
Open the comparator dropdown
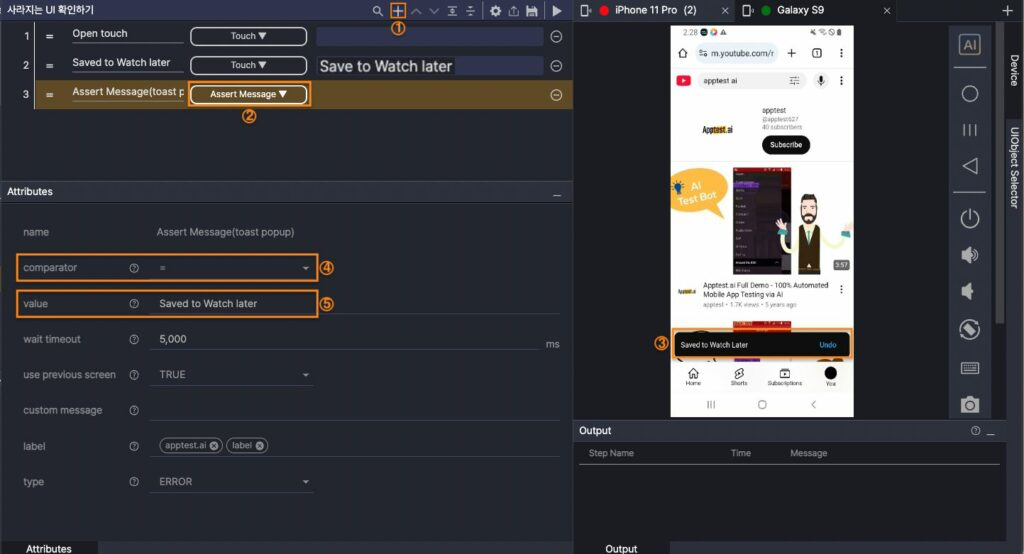point(305,268)
